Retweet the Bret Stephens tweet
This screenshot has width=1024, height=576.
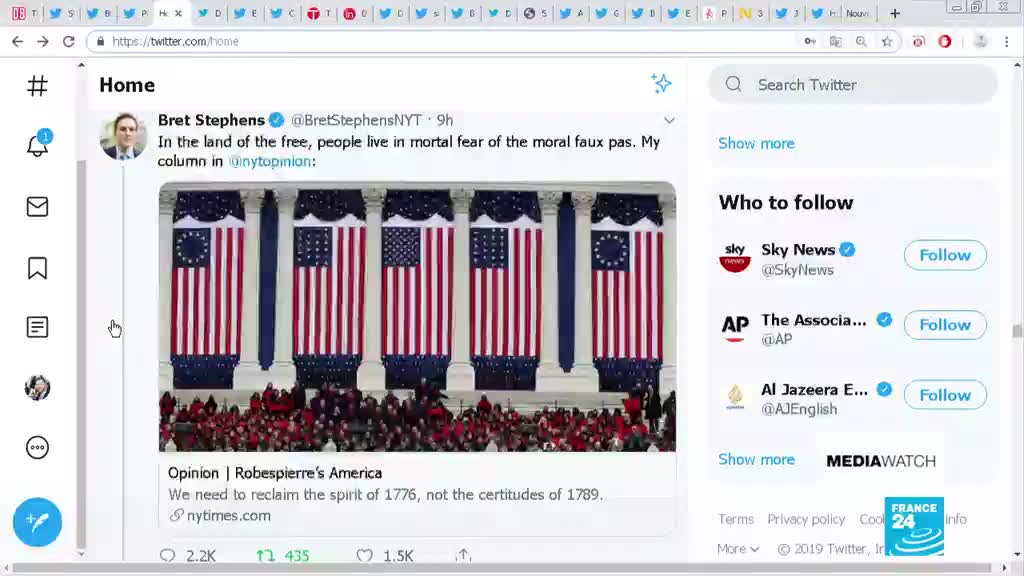(x=265, y=556)
